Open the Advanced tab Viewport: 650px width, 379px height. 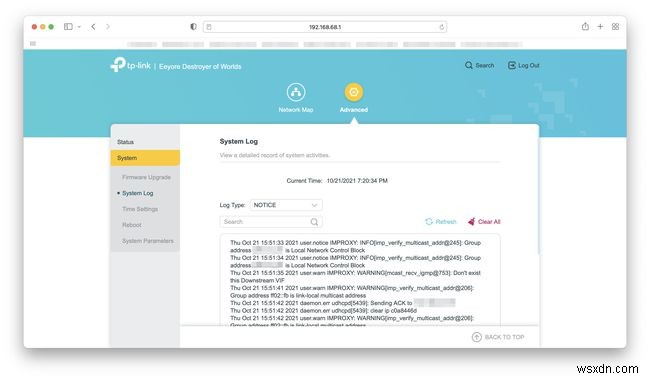[354, 98]
